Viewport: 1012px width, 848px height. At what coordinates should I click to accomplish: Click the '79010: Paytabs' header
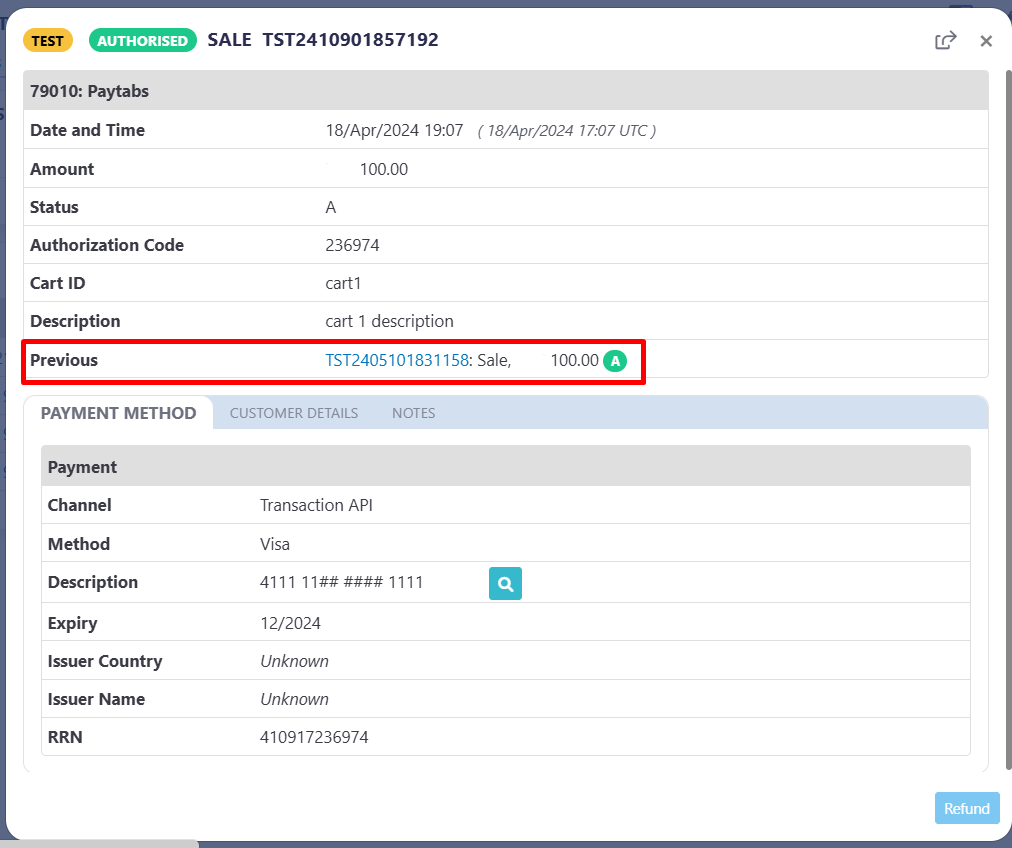[506, 91]
